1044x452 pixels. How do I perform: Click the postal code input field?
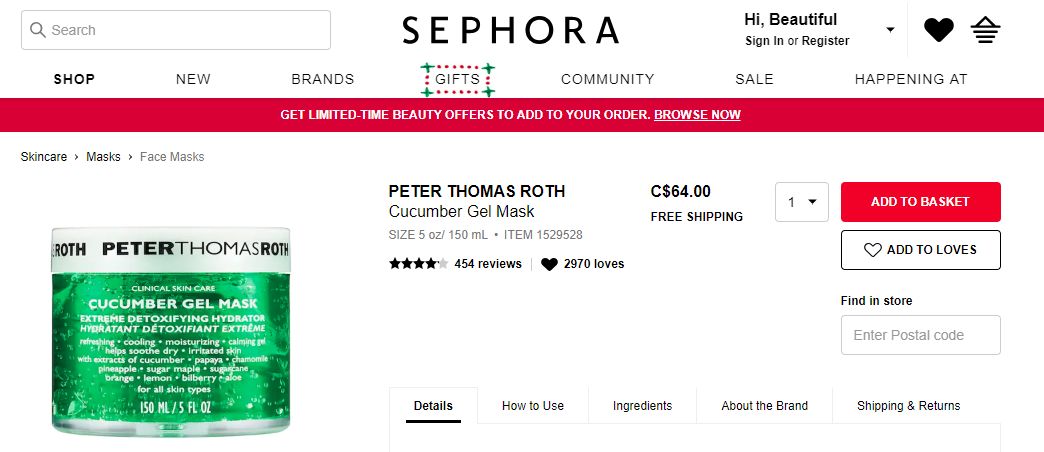920,335
